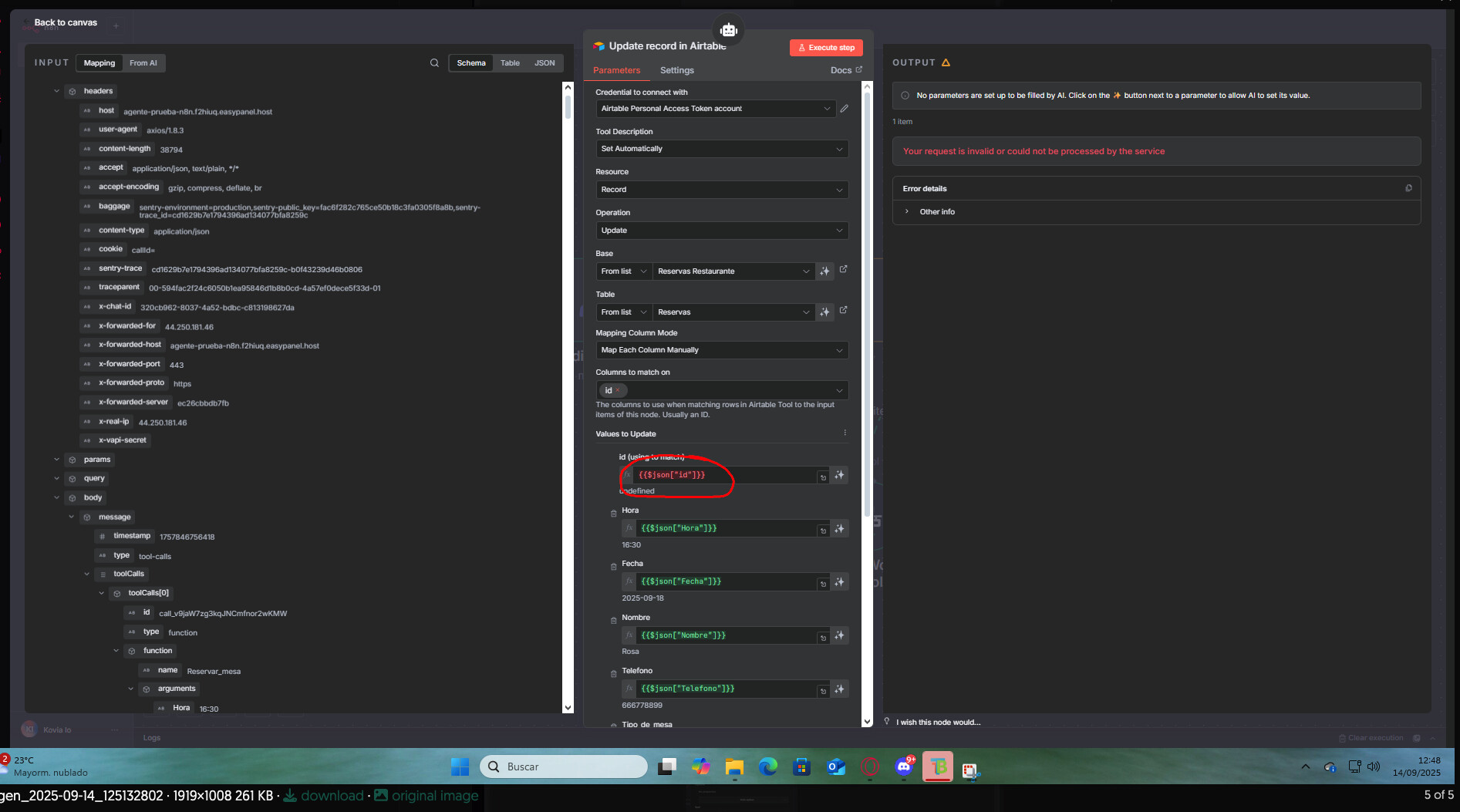Expand the params tree node

pos(56,460)
